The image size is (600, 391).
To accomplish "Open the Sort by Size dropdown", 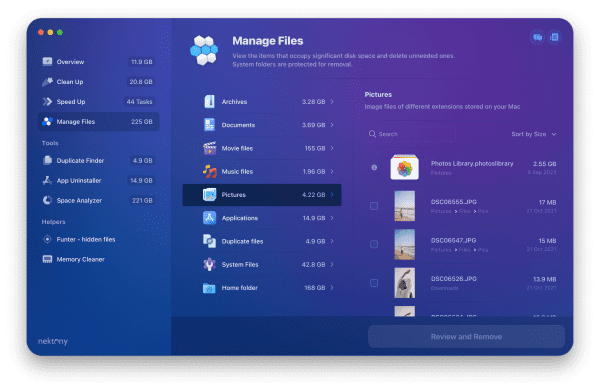I will pos(534,134).
